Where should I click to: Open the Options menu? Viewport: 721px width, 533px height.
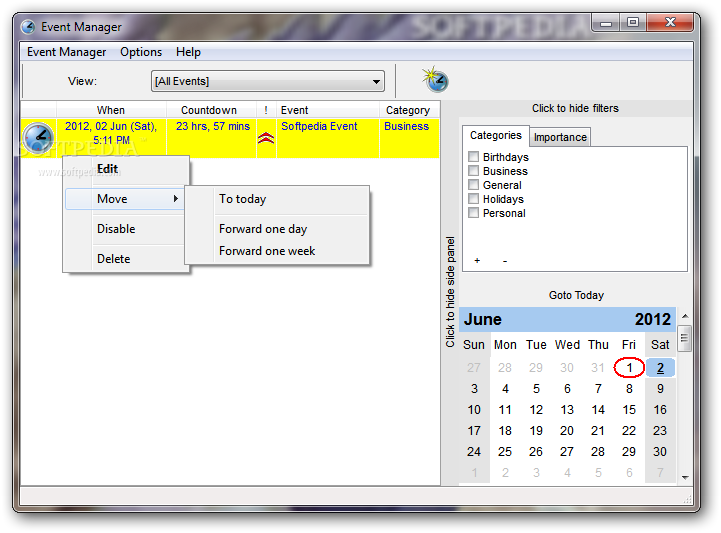(x=141, y=52)
